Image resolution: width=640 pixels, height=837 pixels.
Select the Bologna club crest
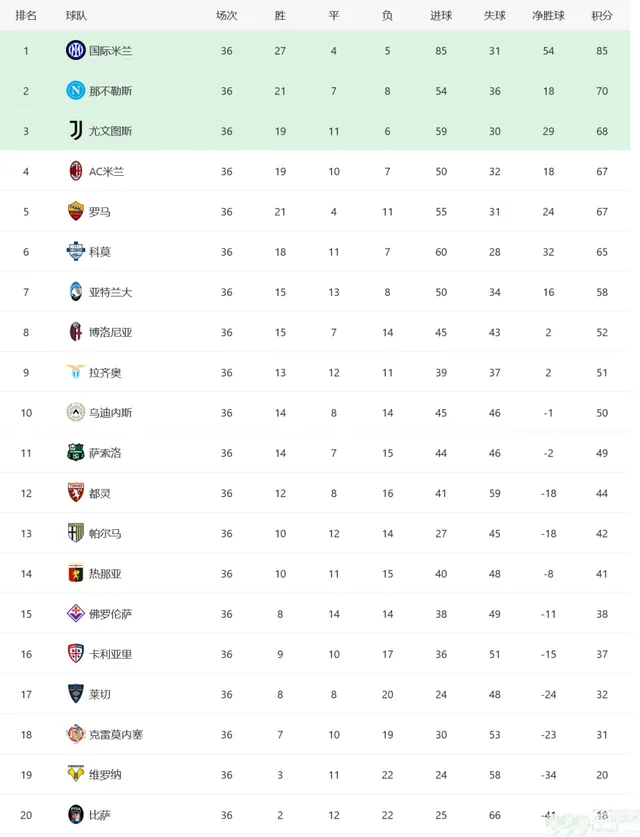[x=76, y=332]
